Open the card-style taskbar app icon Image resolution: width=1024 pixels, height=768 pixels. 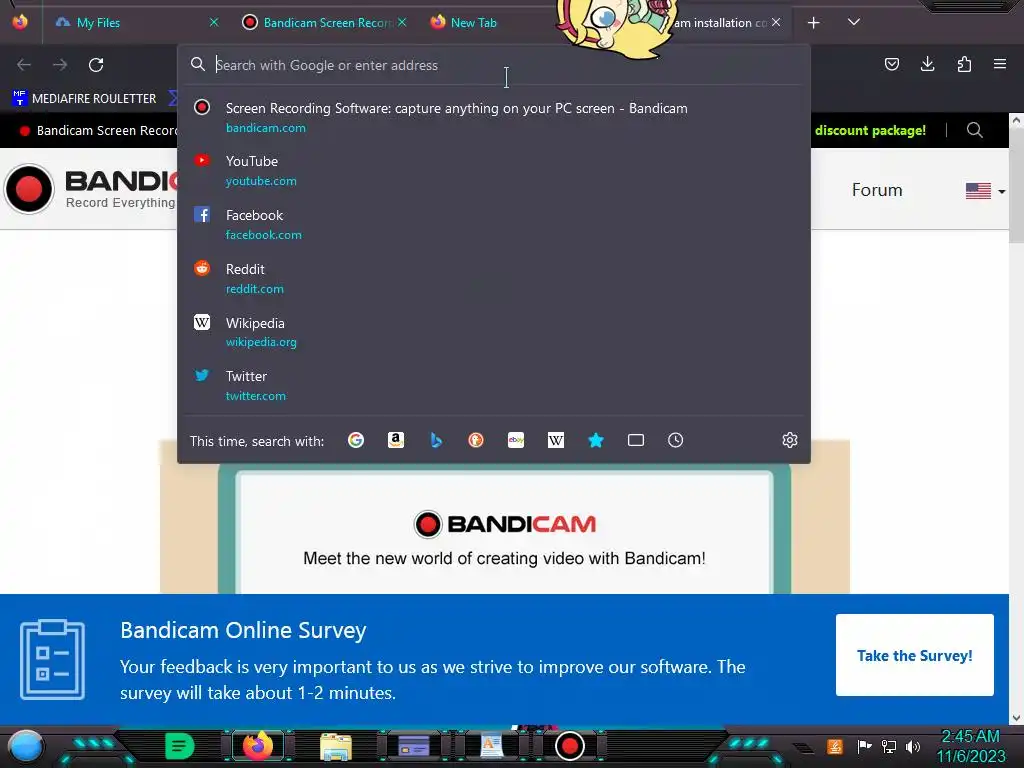(x=413, y=746)
